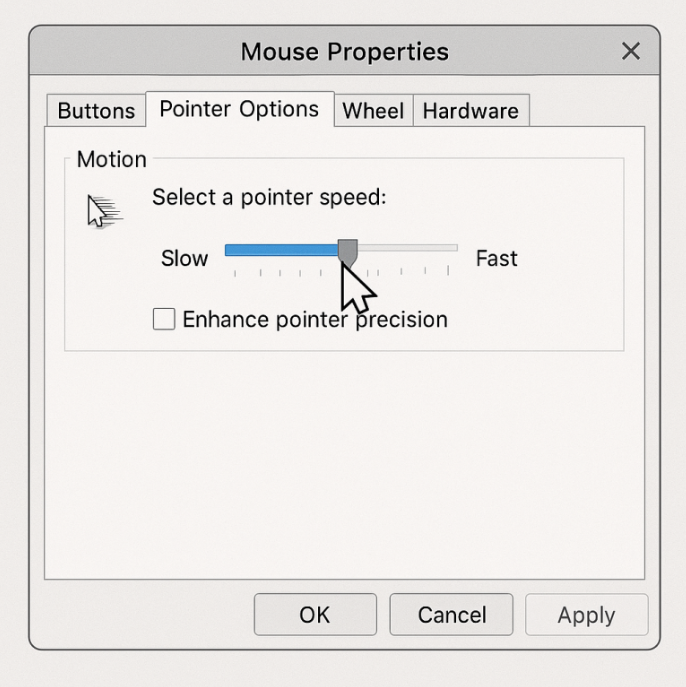This screenshot has width=686, height=687.
Task: Go to the Hardware tab
Action: [x=471, y=110]
